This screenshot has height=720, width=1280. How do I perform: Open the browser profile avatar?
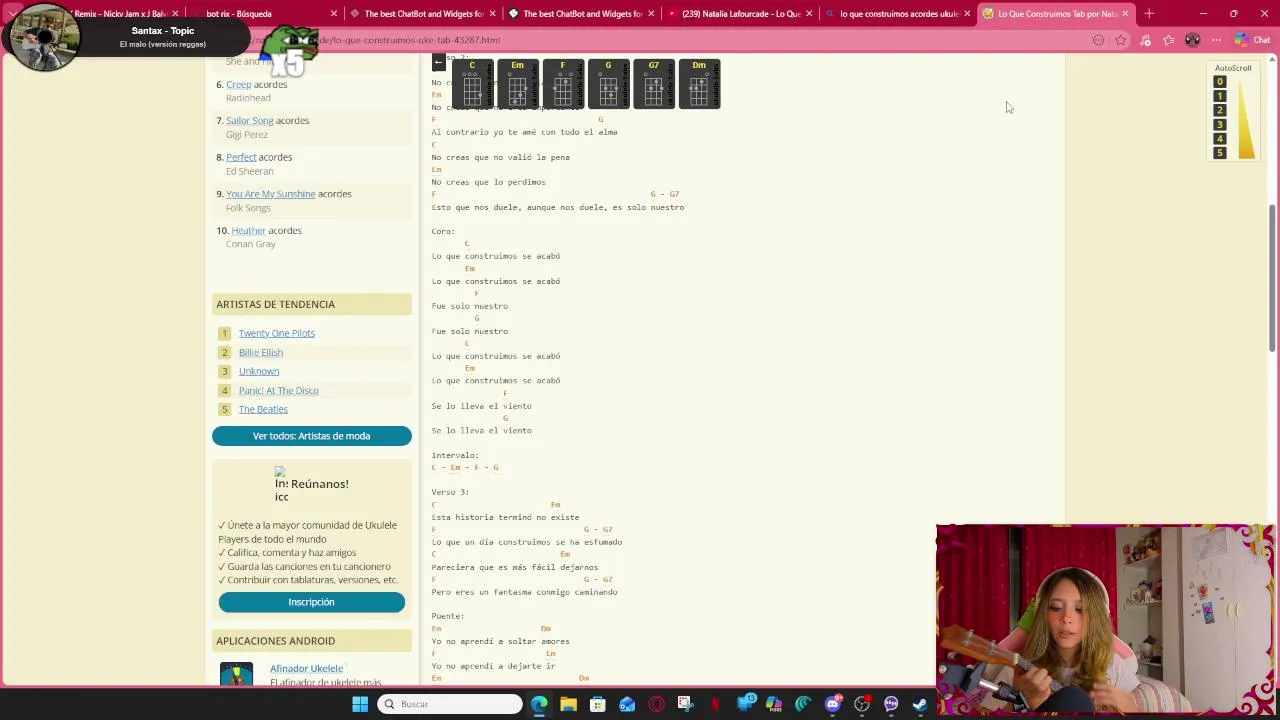tap(1192, 40)
